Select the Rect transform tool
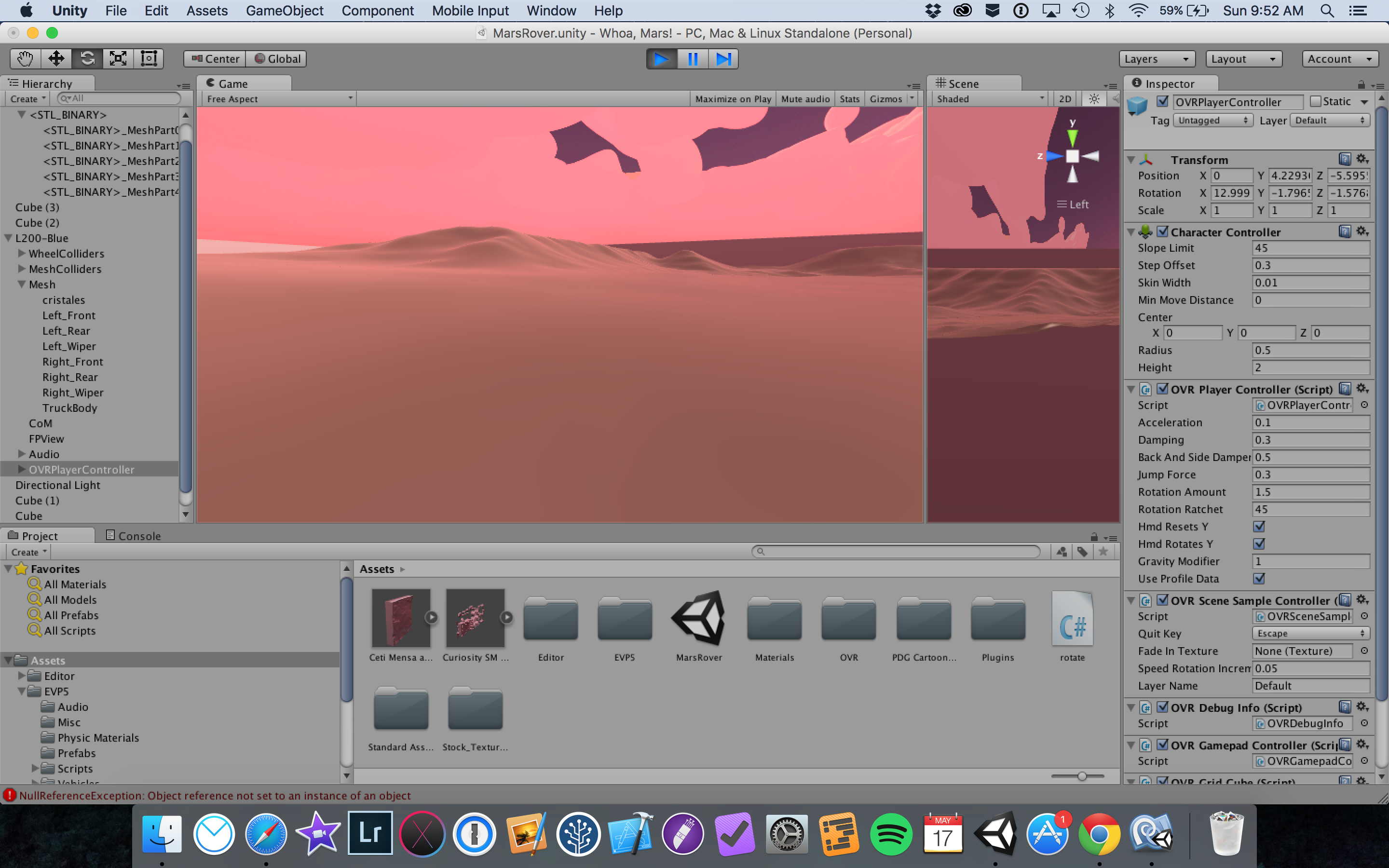The image size is (1389, 868). tap(149, 58)
